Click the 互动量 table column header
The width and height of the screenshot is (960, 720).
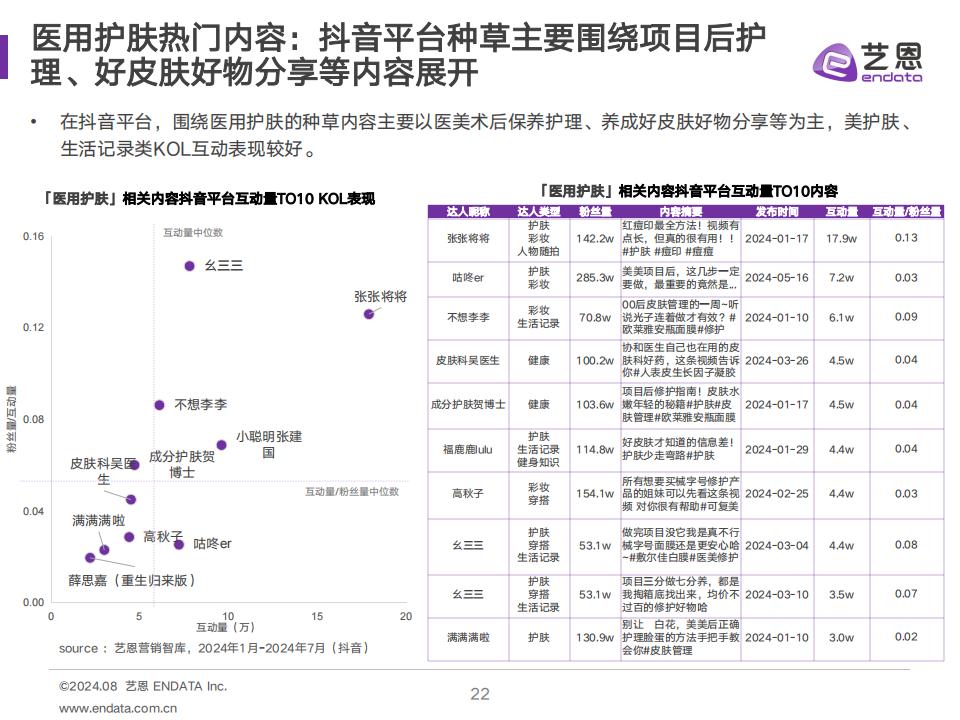[x=842, y=212]
